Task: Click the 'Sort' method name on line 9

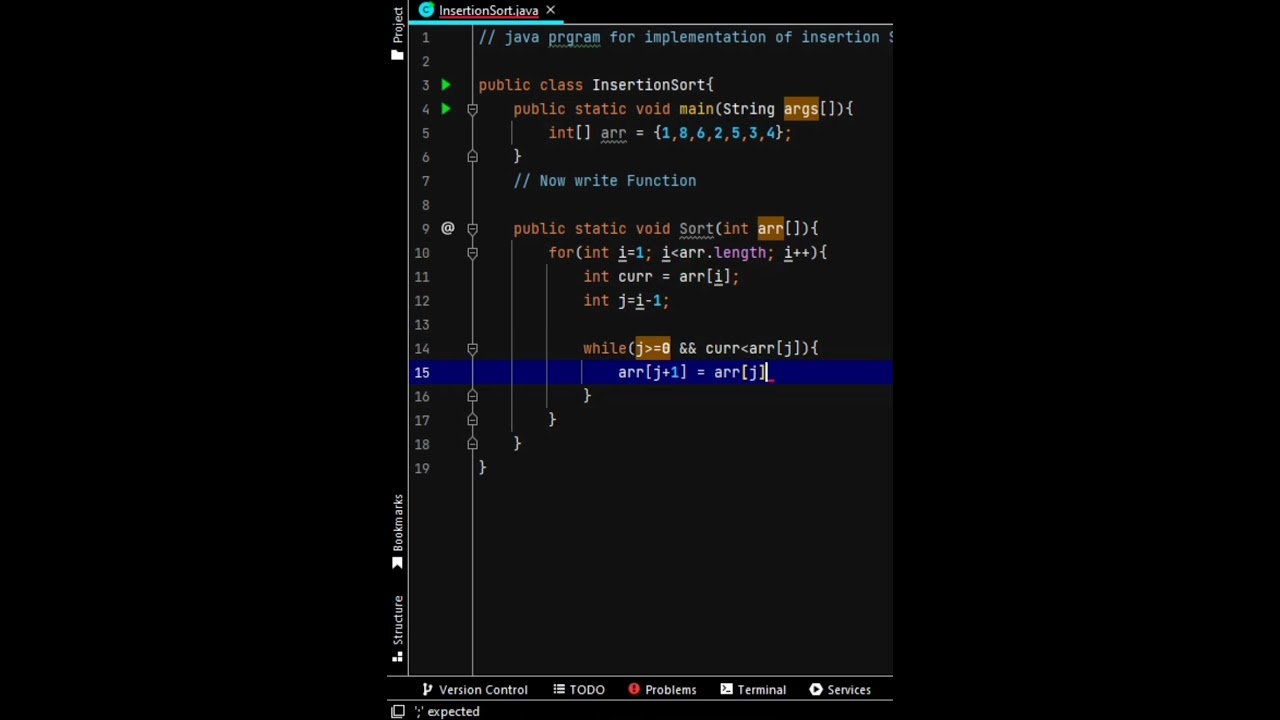Action: [696, 229]
